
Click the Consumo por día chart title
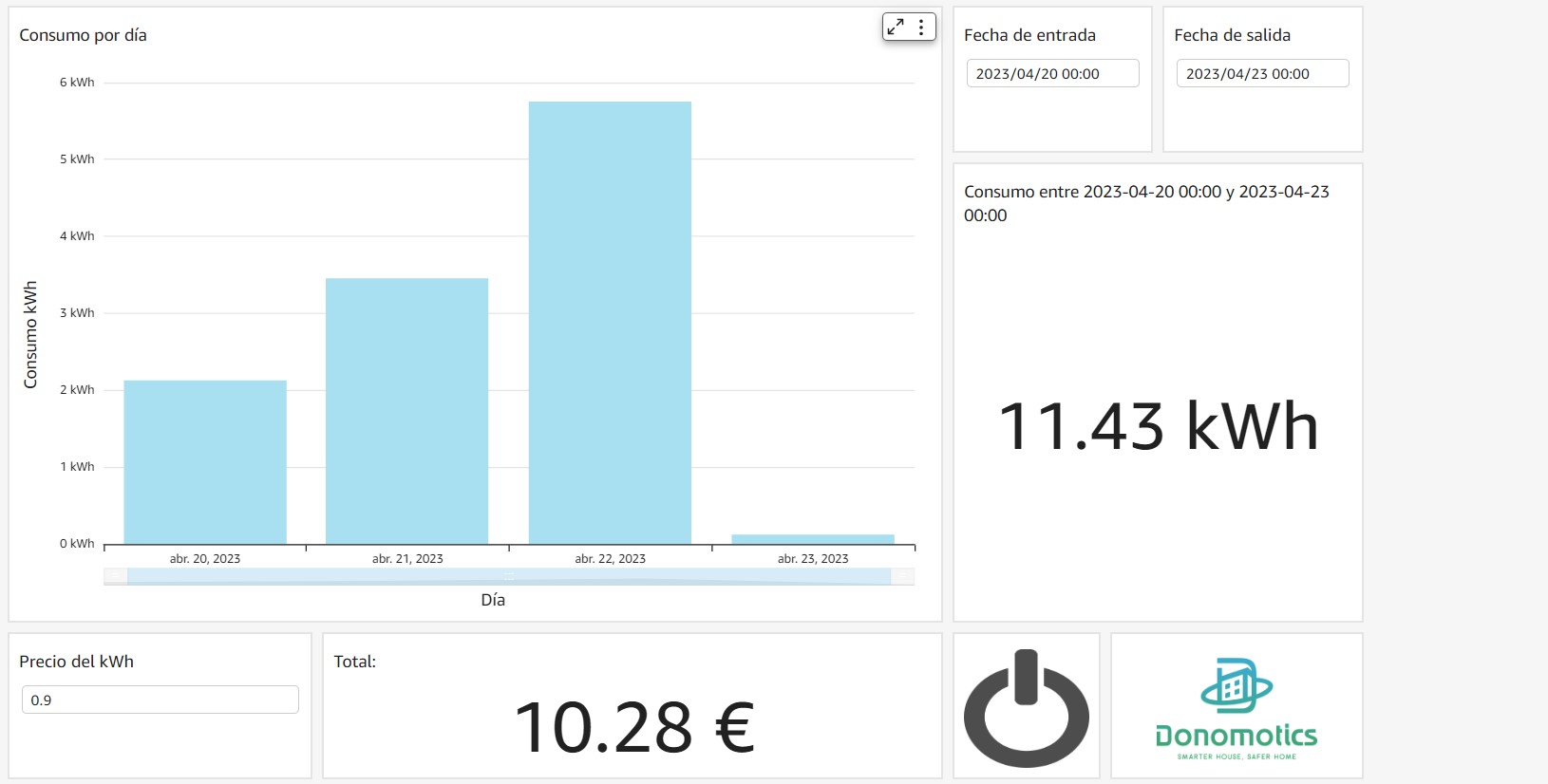(83, 35)
